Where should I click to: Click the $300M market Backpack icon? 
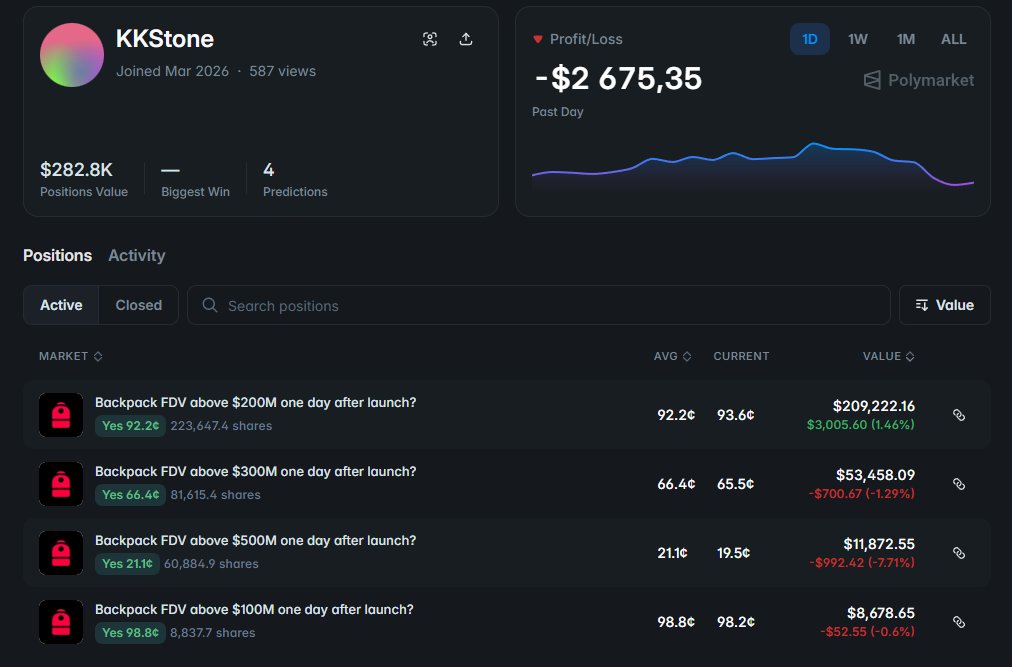tap(61, 484)
